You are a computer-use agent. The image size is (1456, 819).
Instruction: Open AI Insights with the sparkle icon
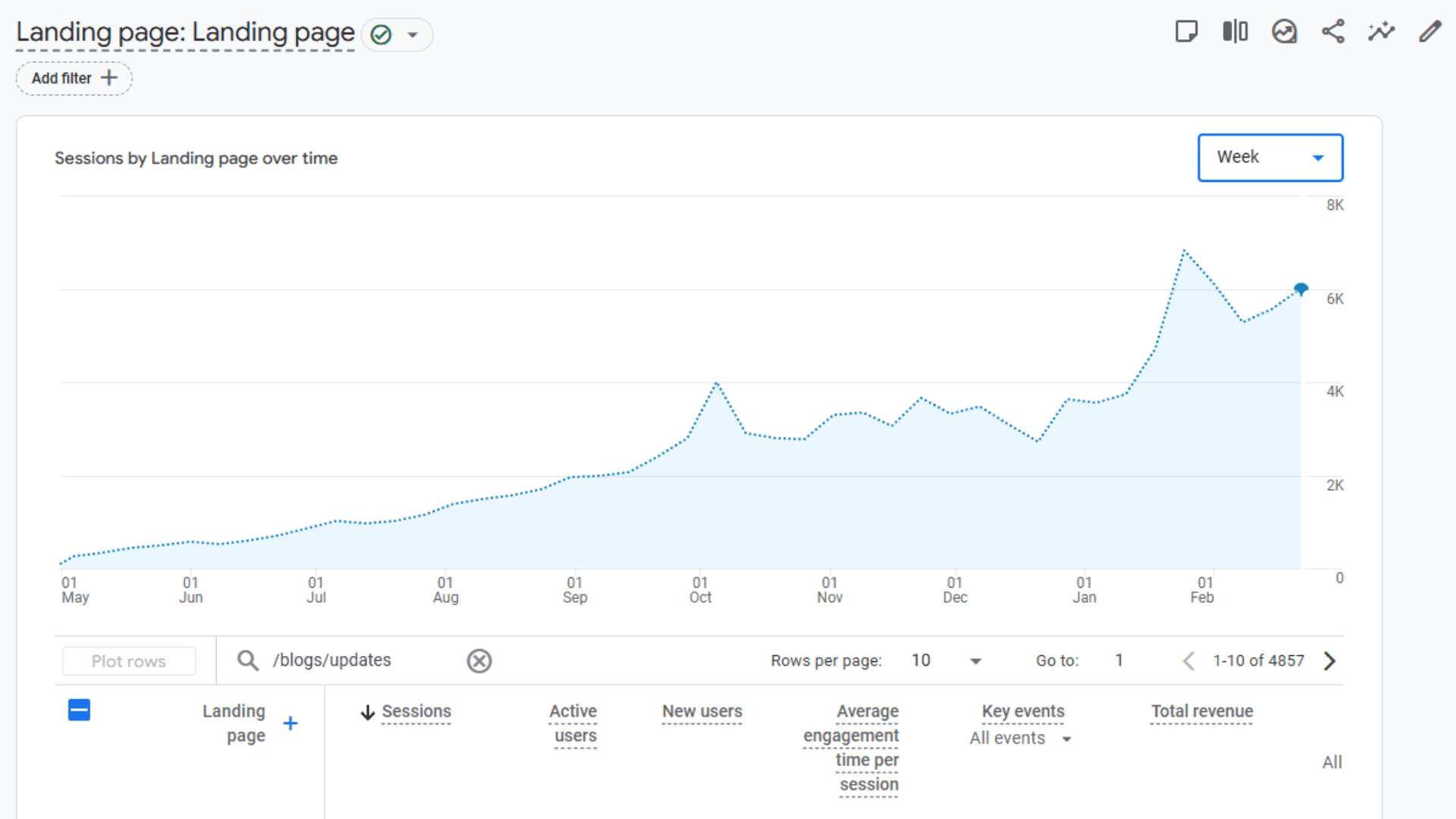pos(1382,31)
